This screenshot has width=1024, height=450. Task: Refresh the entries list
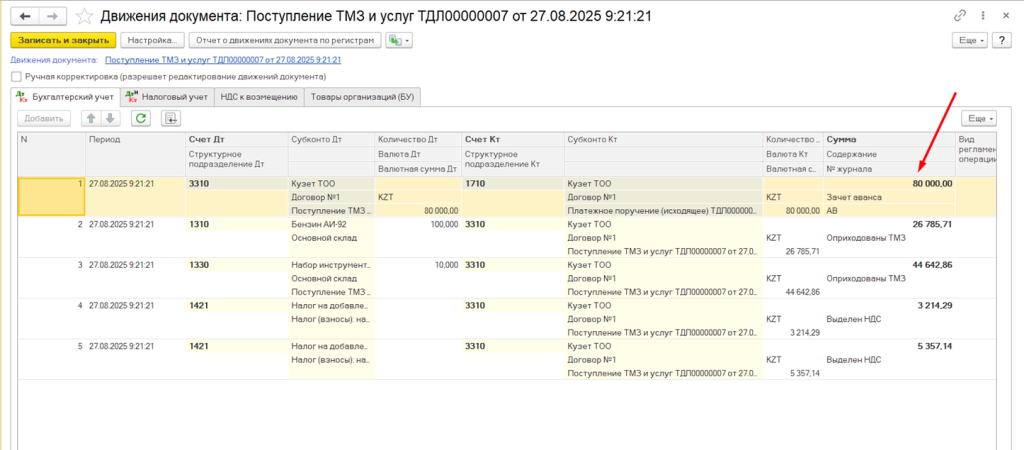pos(141,118)
